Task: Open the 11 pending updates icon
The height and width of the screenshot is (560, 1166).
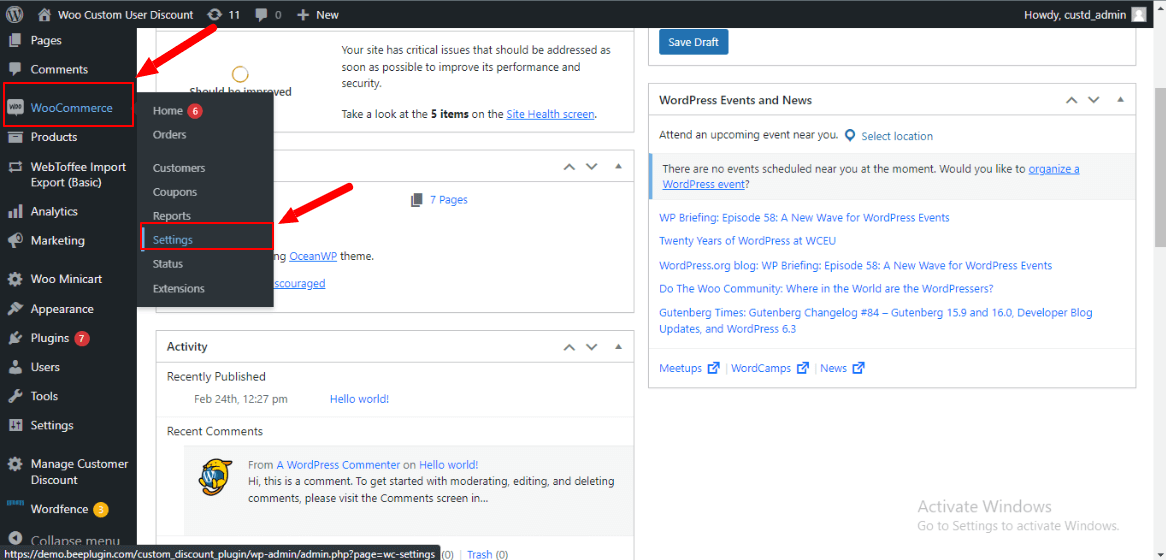Action: click(224, 14)
